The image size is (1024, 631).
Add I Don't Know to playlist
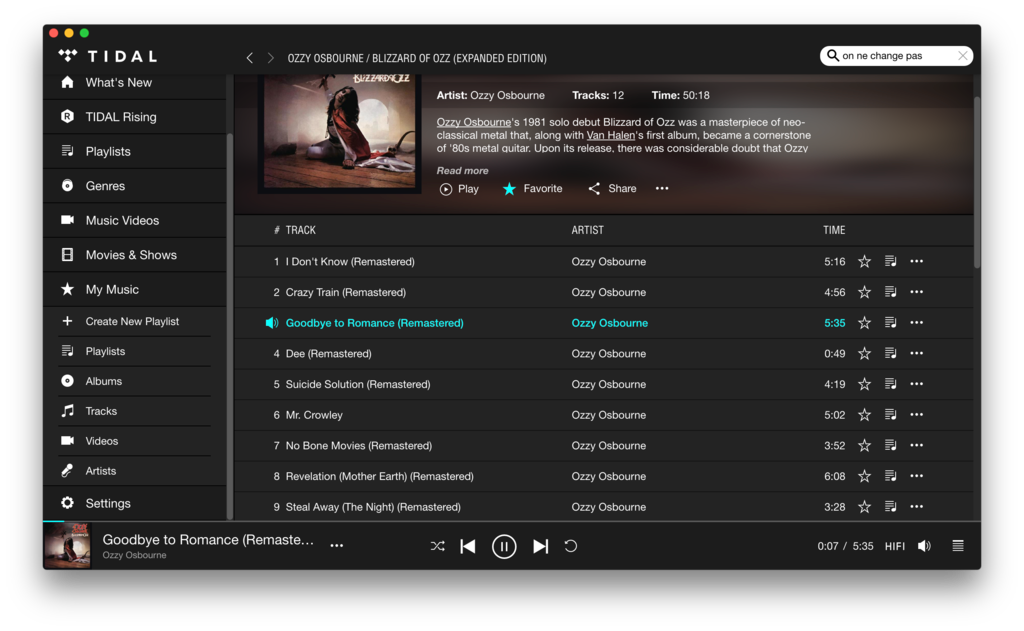point(890,262)
